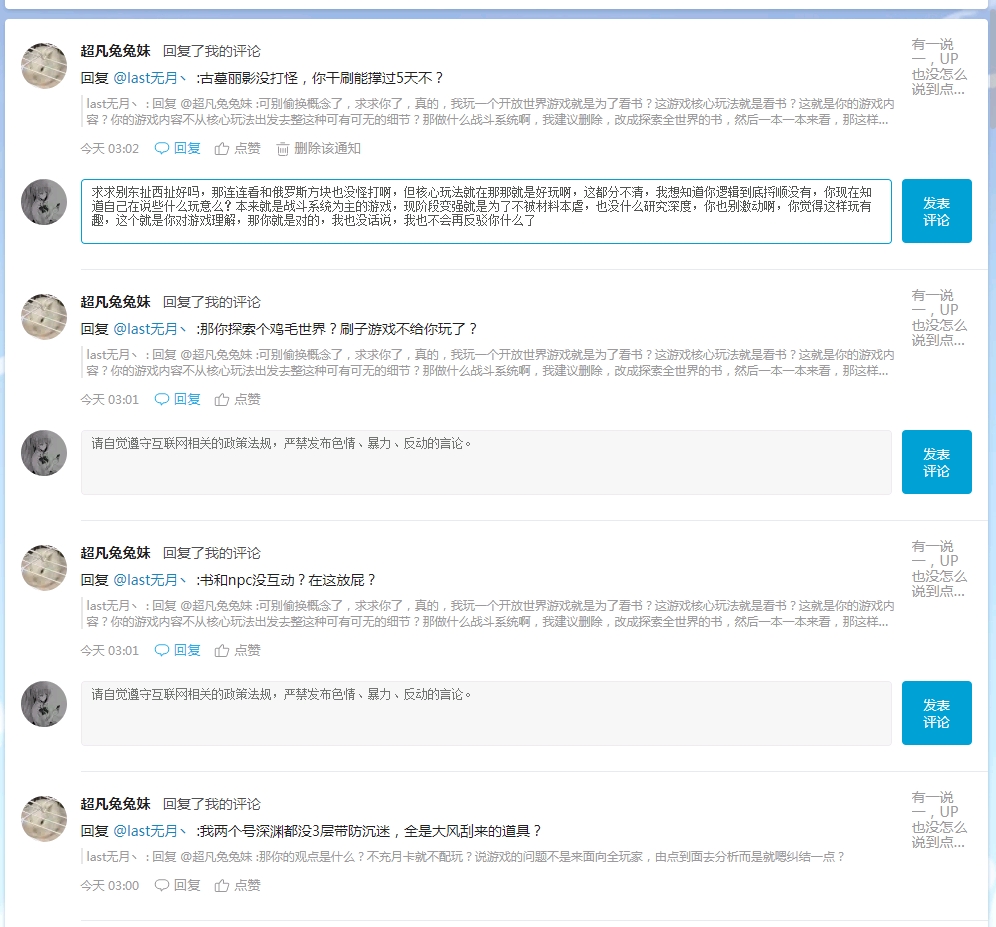This screenshot has height=927, width=996.
Task: Click quoted comment 那你的观点是什么
Action: point(465,857)
